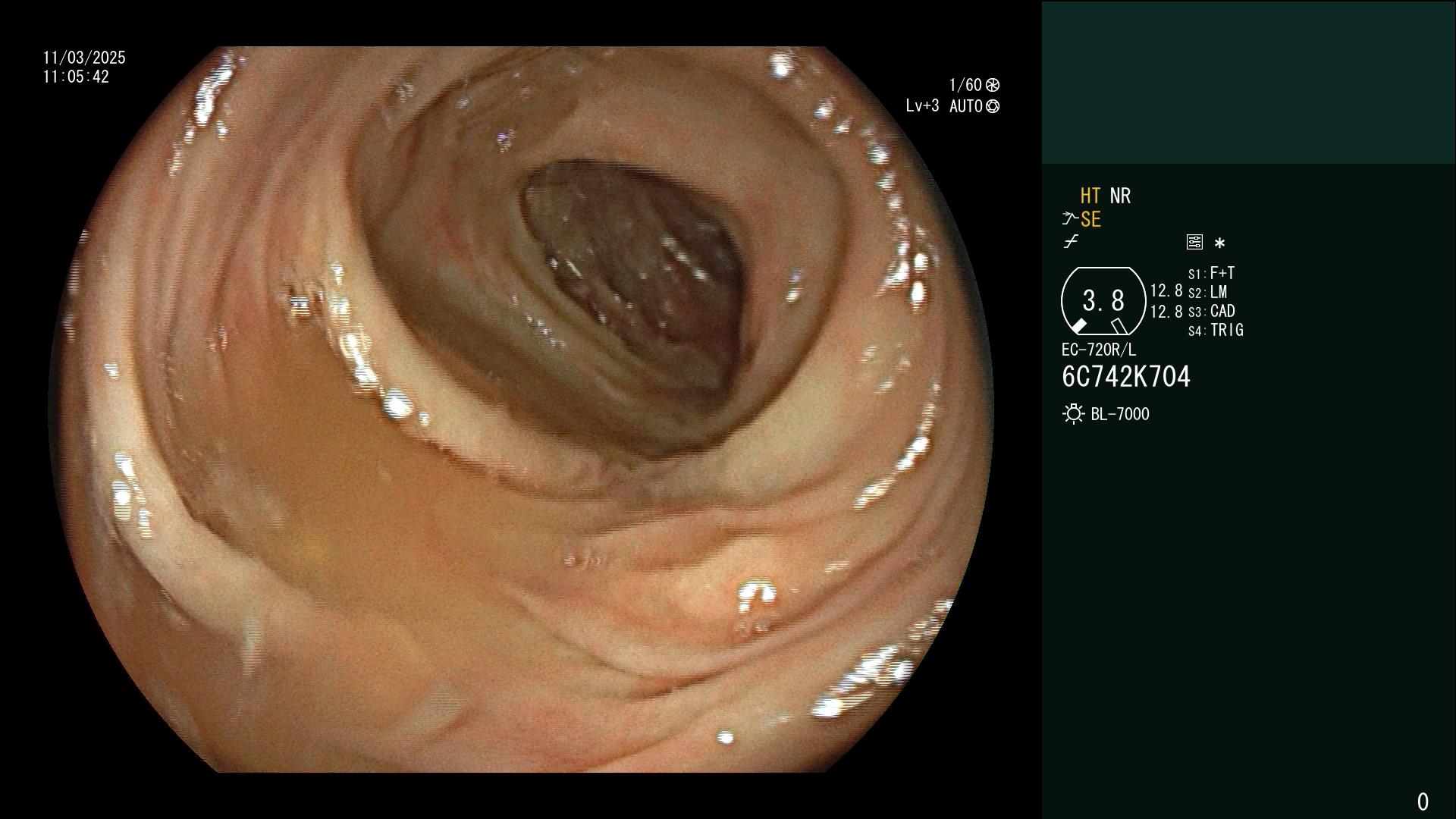This screenshot has width=1456, height=819.
Task: Click the 11/03/2025 date stamp
Action: point(84,58)
